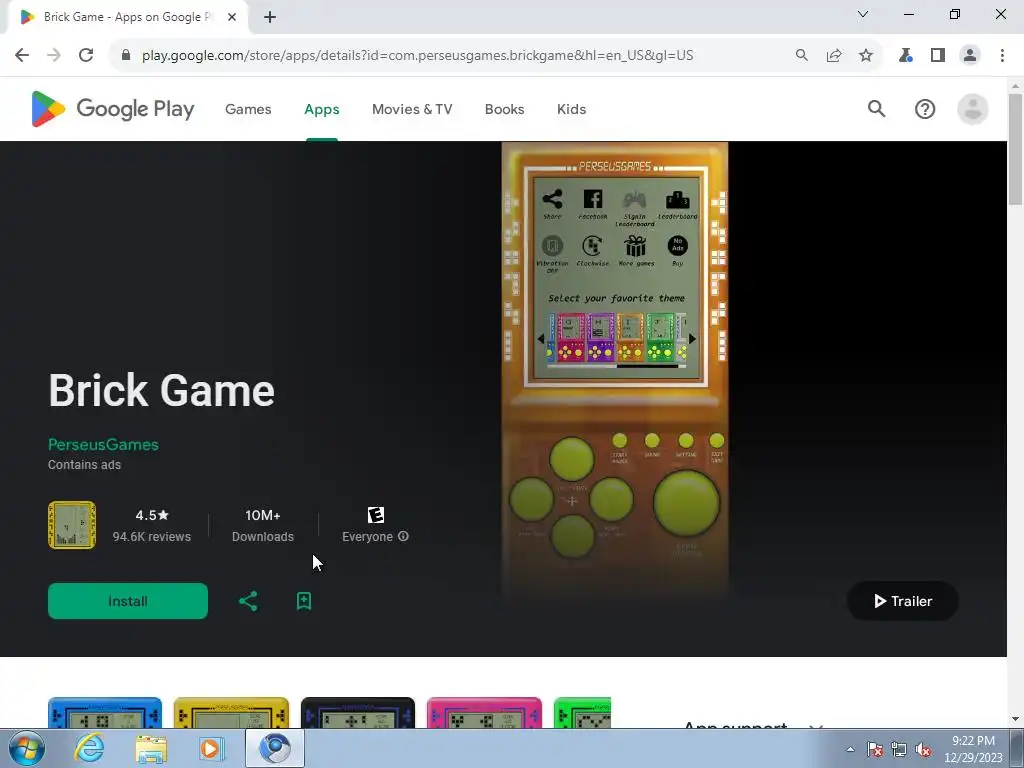Open the green theme screenshot thumbnail
1024x768 pixels.
point(582,712)
